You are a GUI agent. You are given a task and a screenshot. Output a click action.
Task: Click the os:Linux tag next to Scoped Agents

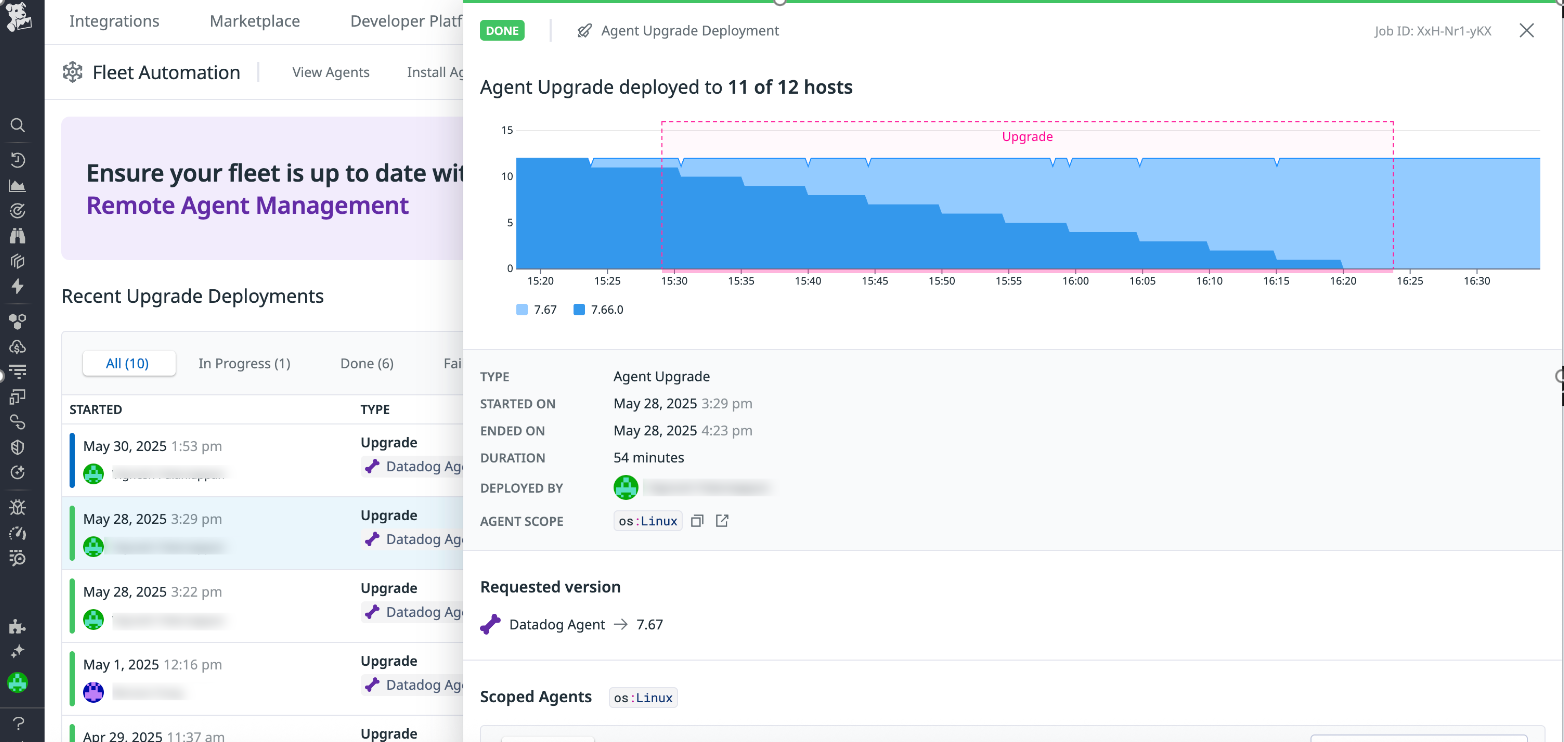643,697
